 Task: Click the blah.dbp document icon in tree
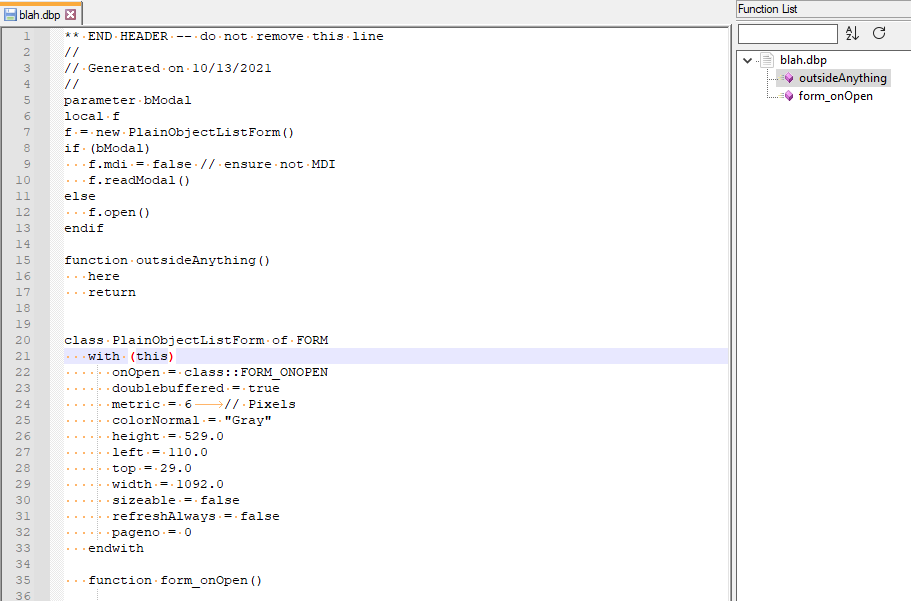[768, 60]
